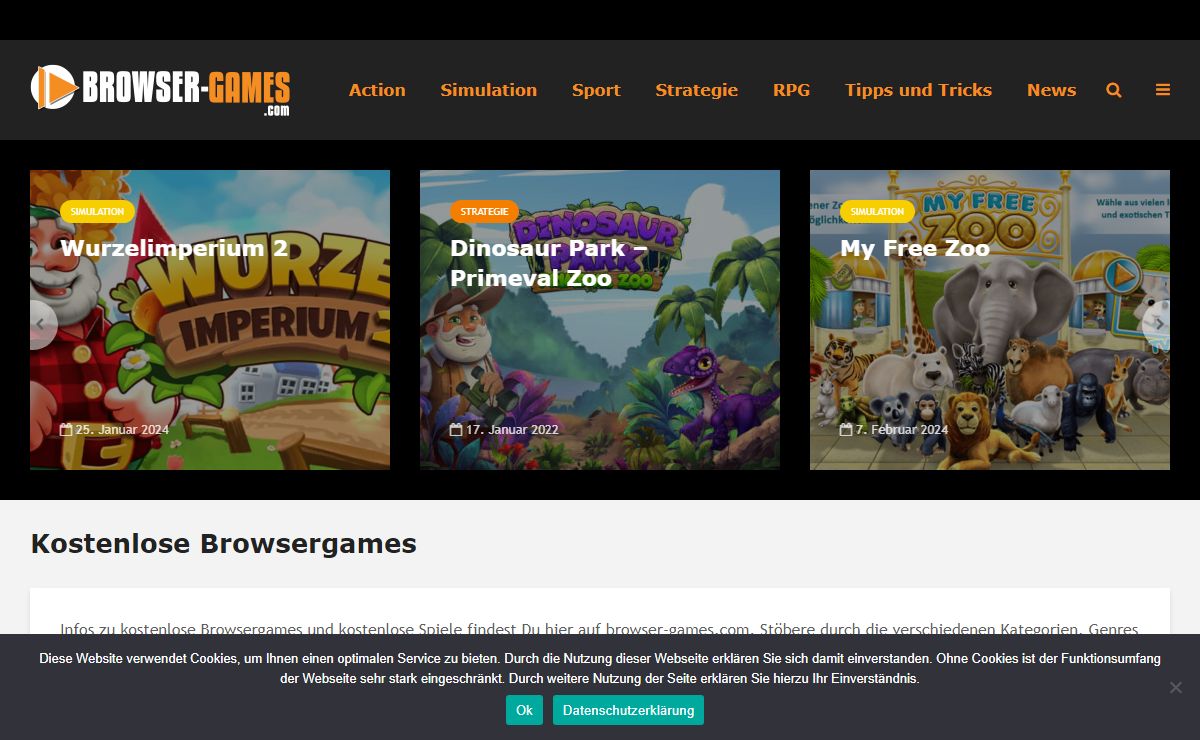Dismiss cookie notice with X icon
Viewport: 1200px width, 740px height.
[x=1176, y=687]
